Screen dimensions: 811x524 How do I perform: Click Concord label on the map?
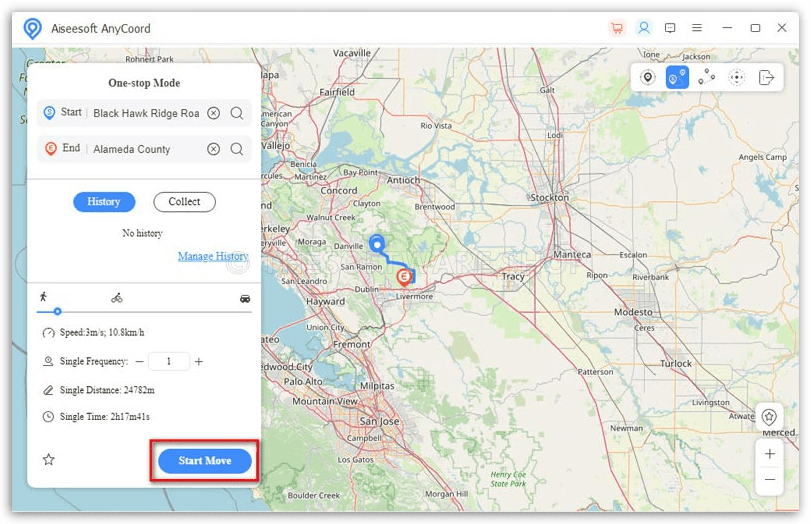click(339, 190)
